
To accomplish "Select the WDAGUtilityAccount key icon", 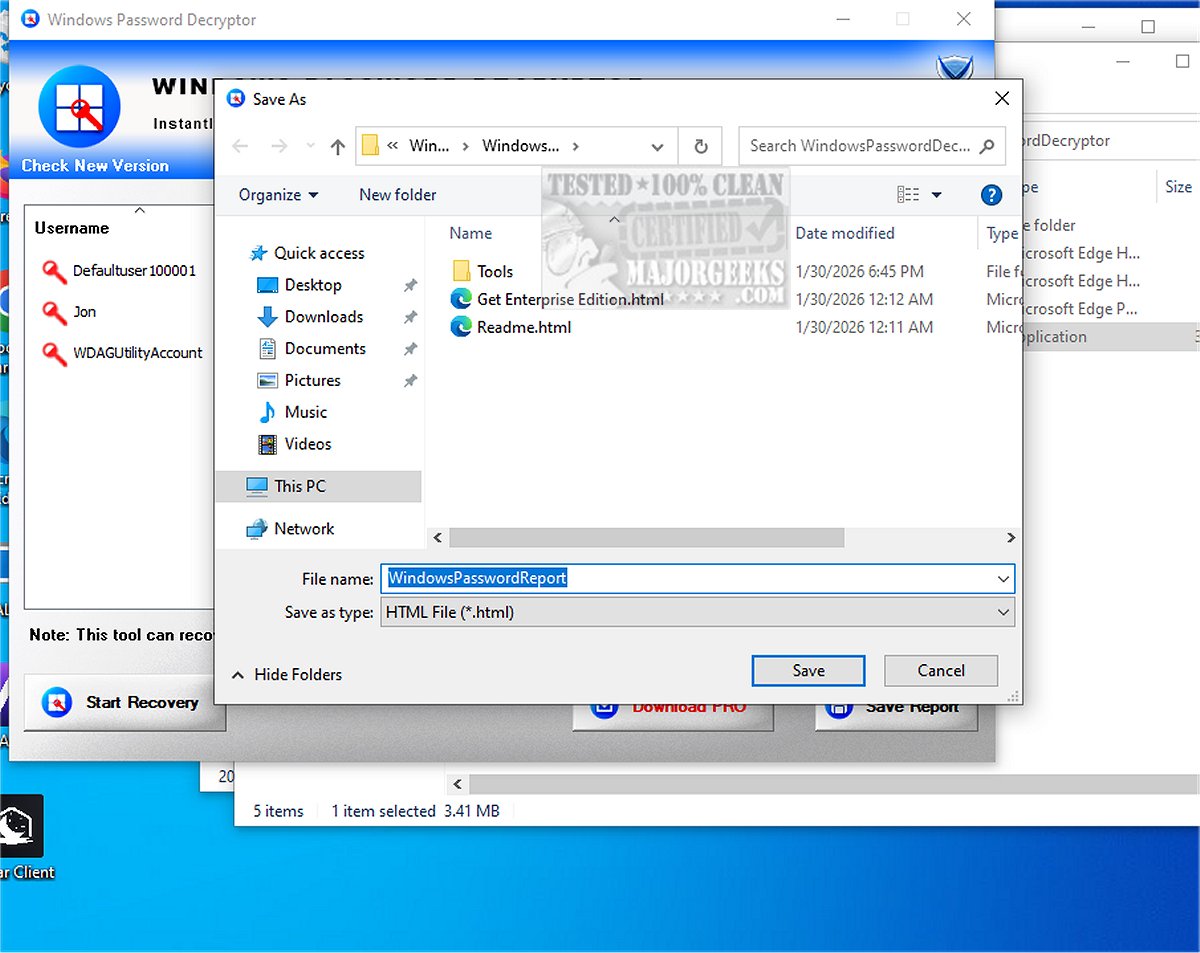I will pyautogui.click(x=54, y=353).
